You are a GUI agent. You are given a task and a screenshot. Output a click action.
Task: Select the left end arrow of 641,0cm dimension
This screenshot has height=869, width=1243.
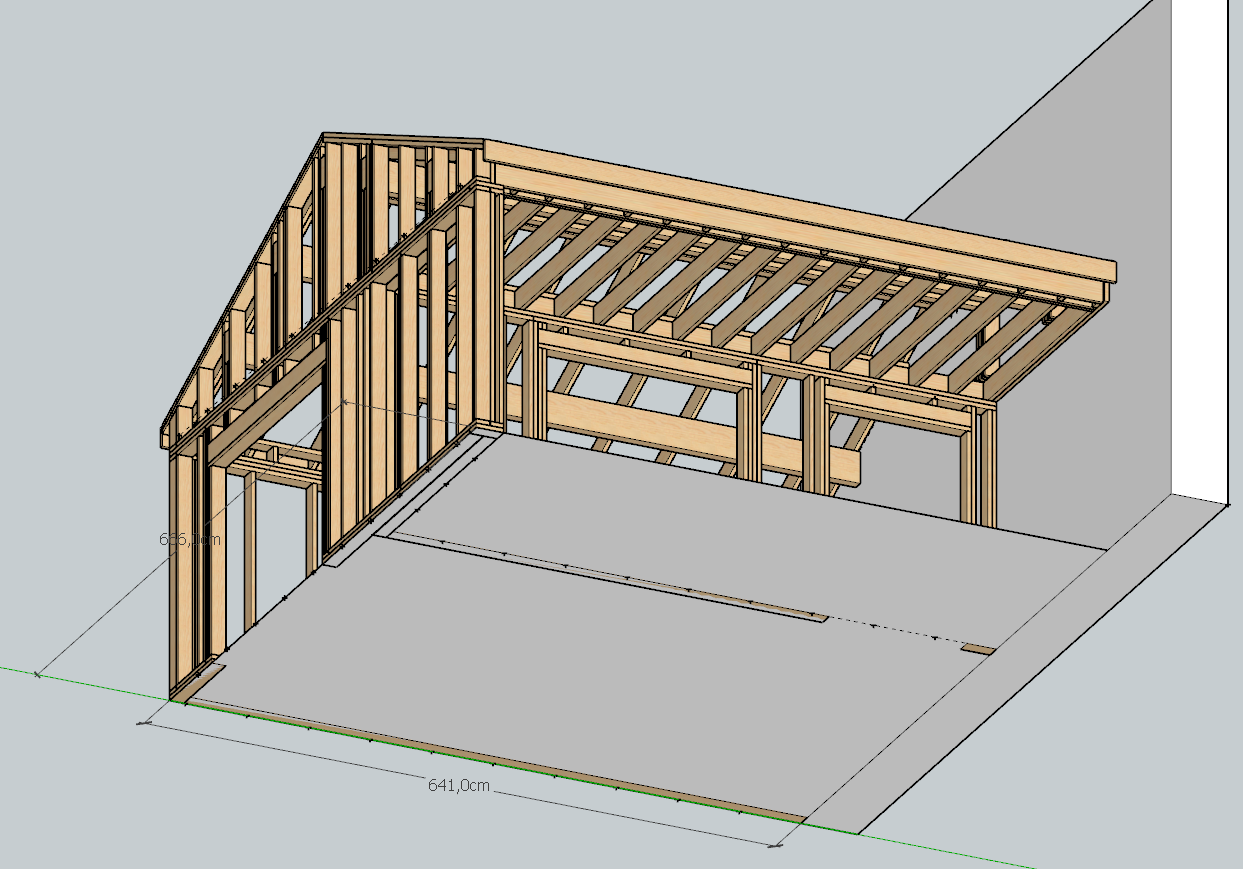point(149,722)
